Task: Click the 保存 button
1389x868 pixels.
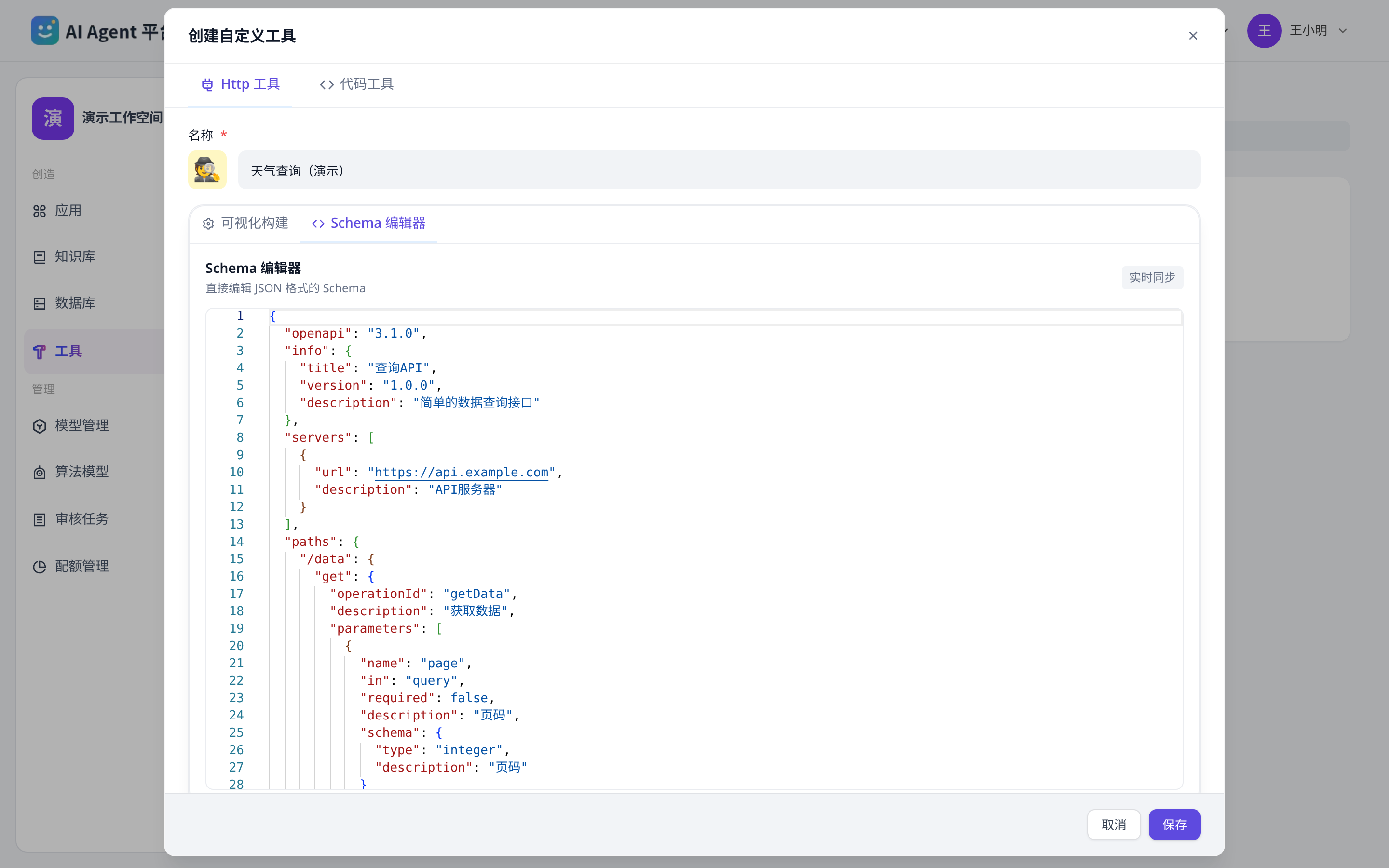Action: coord(1174,825)
